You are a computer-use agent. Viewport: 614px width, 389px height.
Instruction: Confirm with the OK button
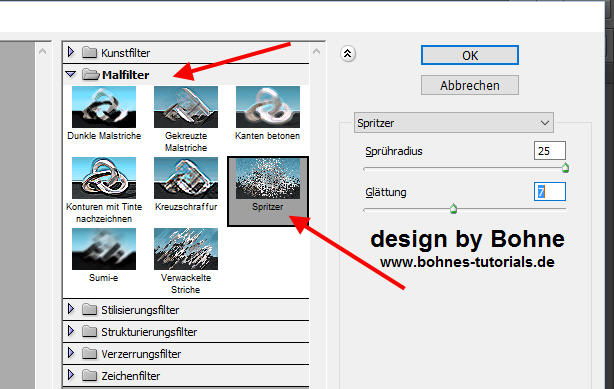pyautogui.click(x=470, y=55)
